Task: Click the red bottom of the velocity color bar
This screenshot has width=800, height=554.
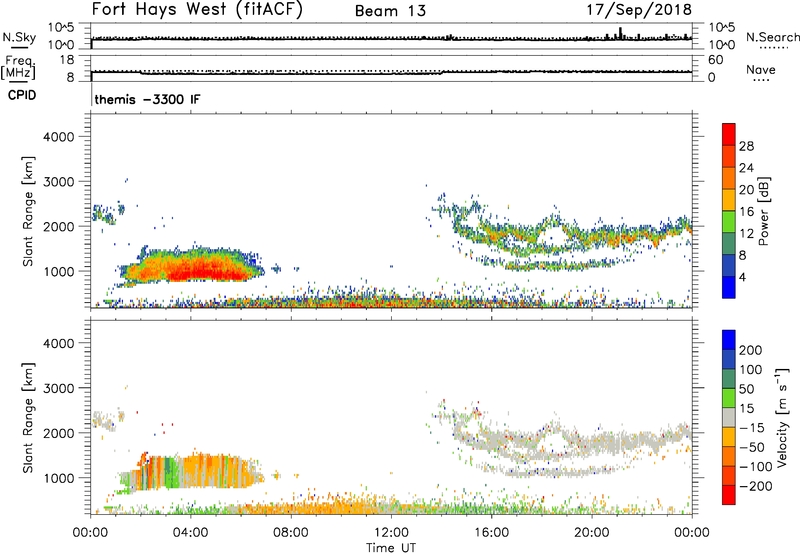Action: click(x=729, y=495)
